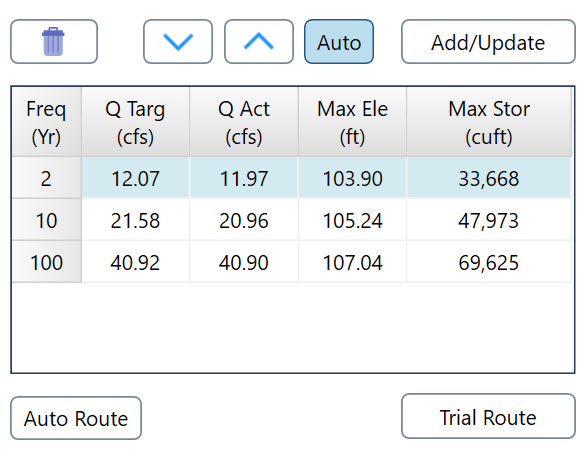The height and width of the screenshot is (449, 584).
Task: Click the trash can delete icon
Action: coord(54,42)
